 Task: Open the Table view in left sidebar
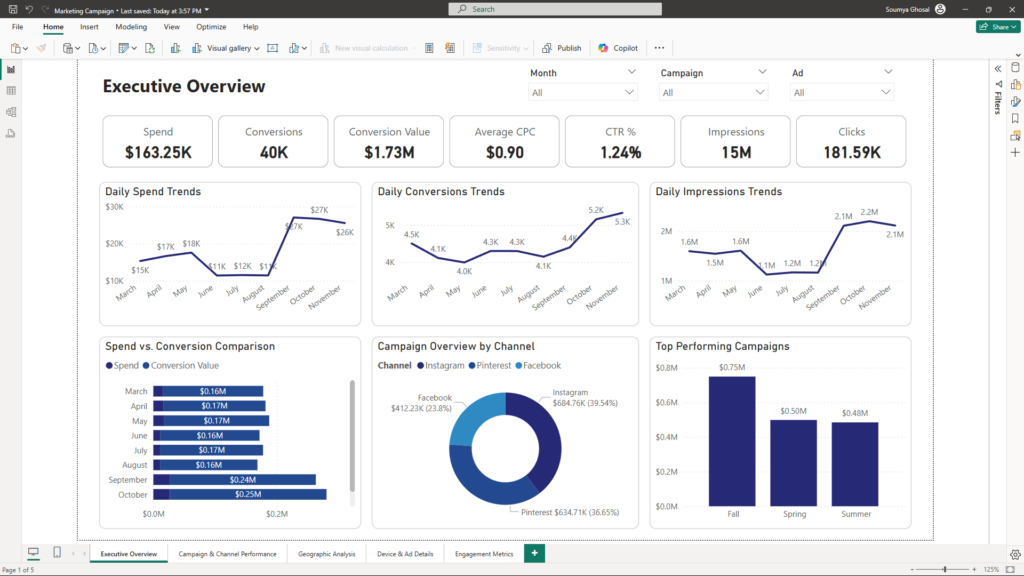pos(11,90)
